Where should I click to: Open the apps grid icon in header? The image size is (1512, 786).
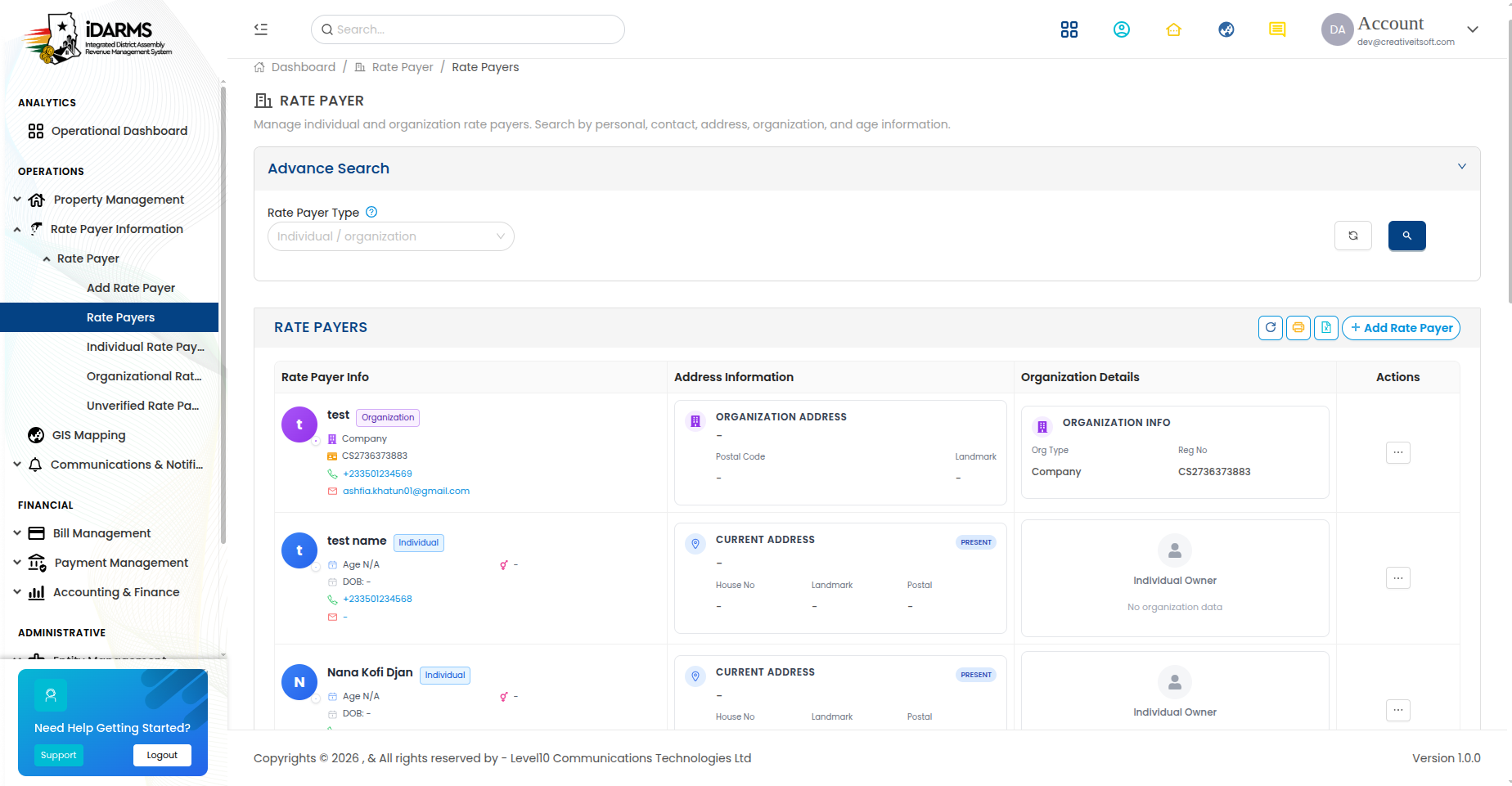[1069, 29]
